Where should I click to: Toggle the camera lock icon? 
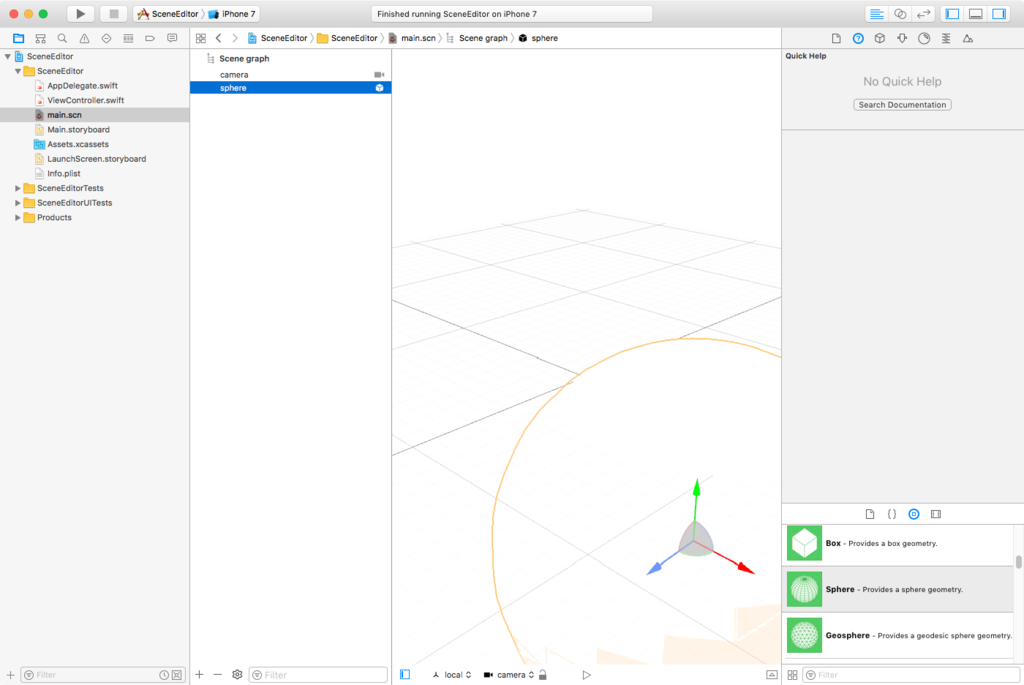pyautogui.click(x=543, y=675)
